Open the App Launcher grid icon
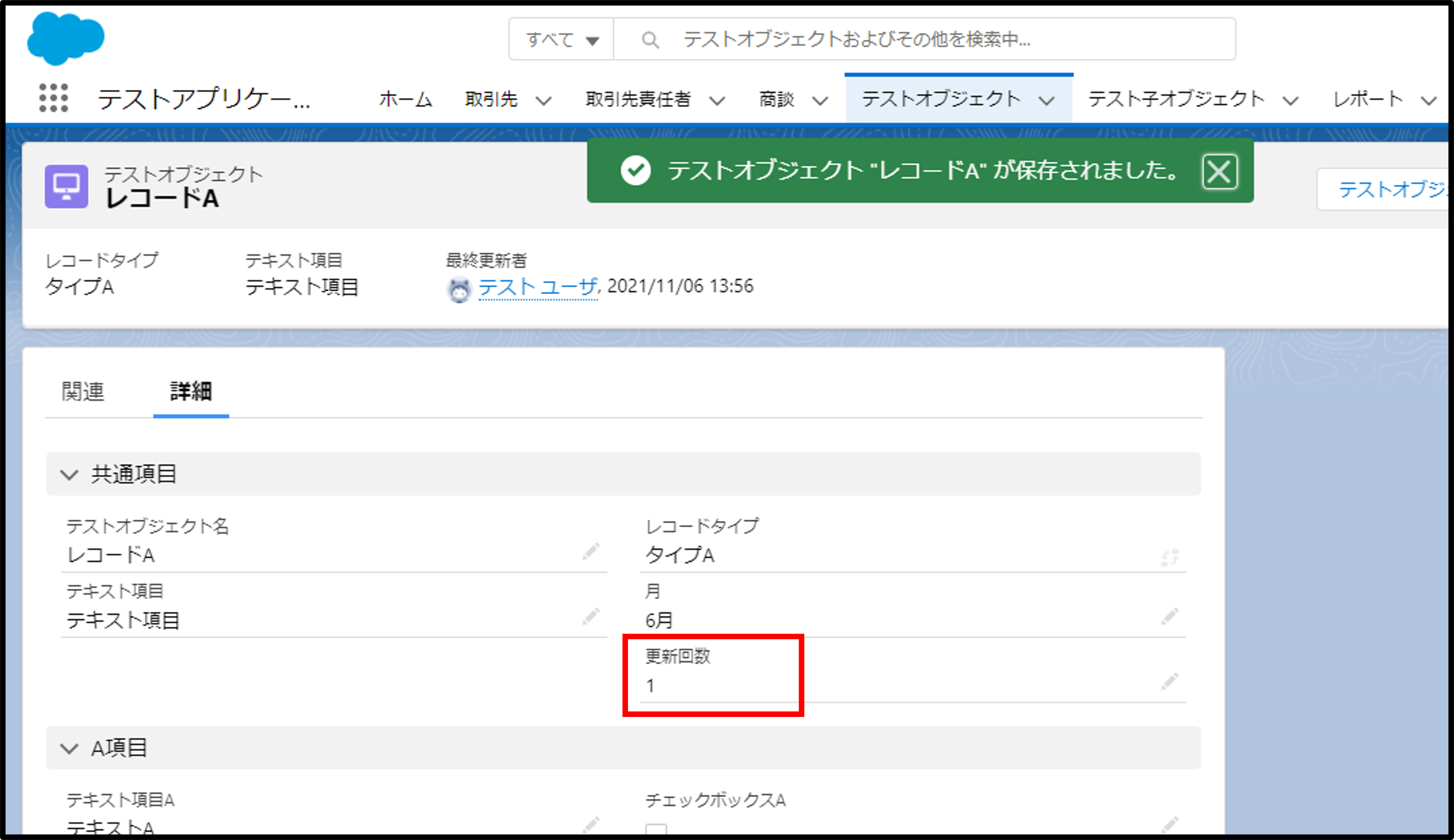 coord(54,98)
